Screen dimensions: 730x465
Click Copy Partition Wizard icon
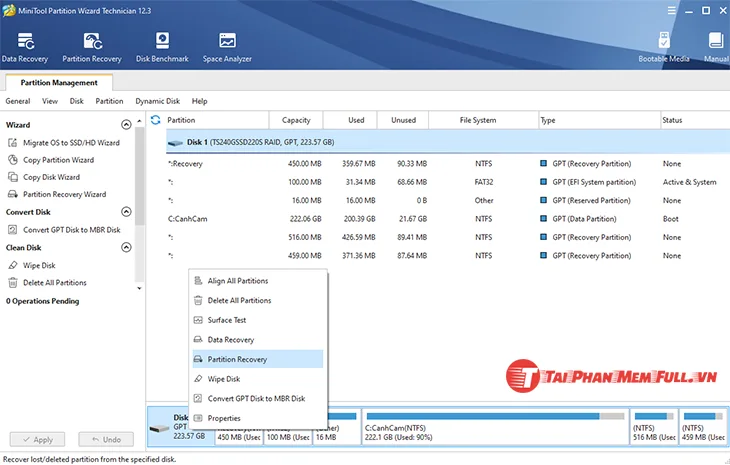click(13, 160)
